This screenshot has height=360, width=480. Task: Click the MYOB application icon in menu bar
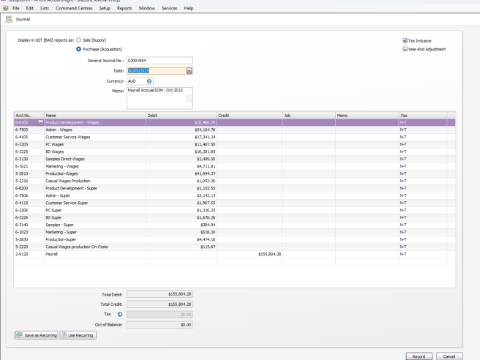click(6, 8)
